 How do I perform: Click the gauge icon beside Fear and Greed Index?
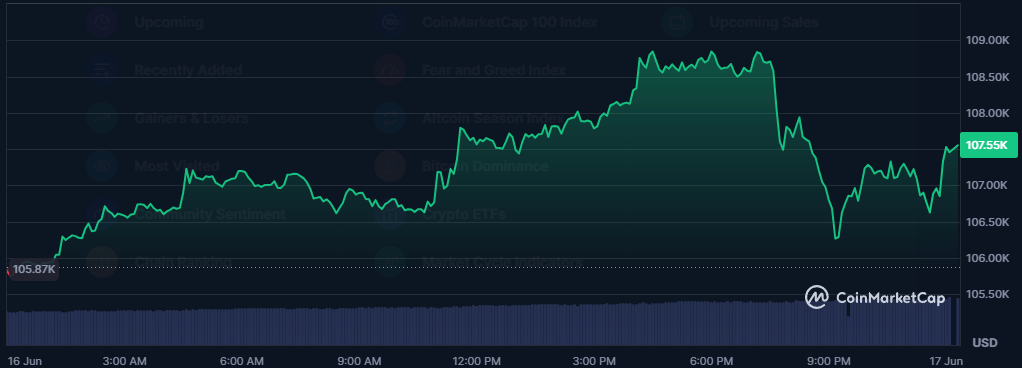(390, 70)
